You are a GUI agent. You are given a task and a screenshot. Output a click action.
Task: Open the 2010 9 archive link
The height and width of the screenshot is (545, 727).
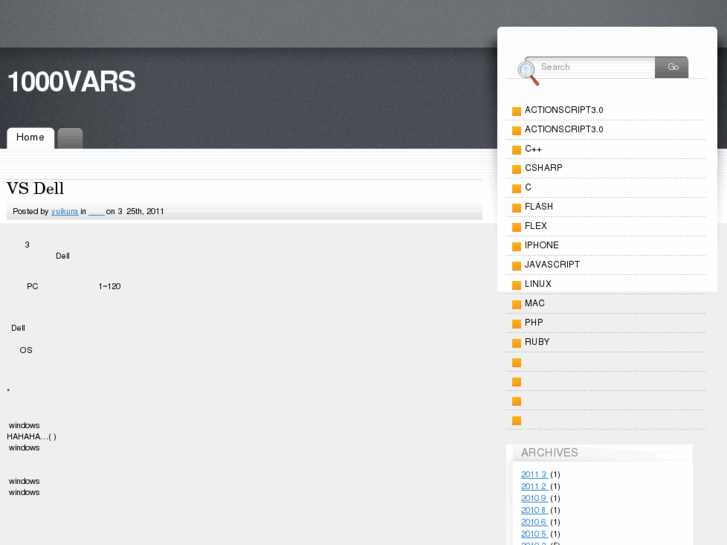click(x=534, y=499)
